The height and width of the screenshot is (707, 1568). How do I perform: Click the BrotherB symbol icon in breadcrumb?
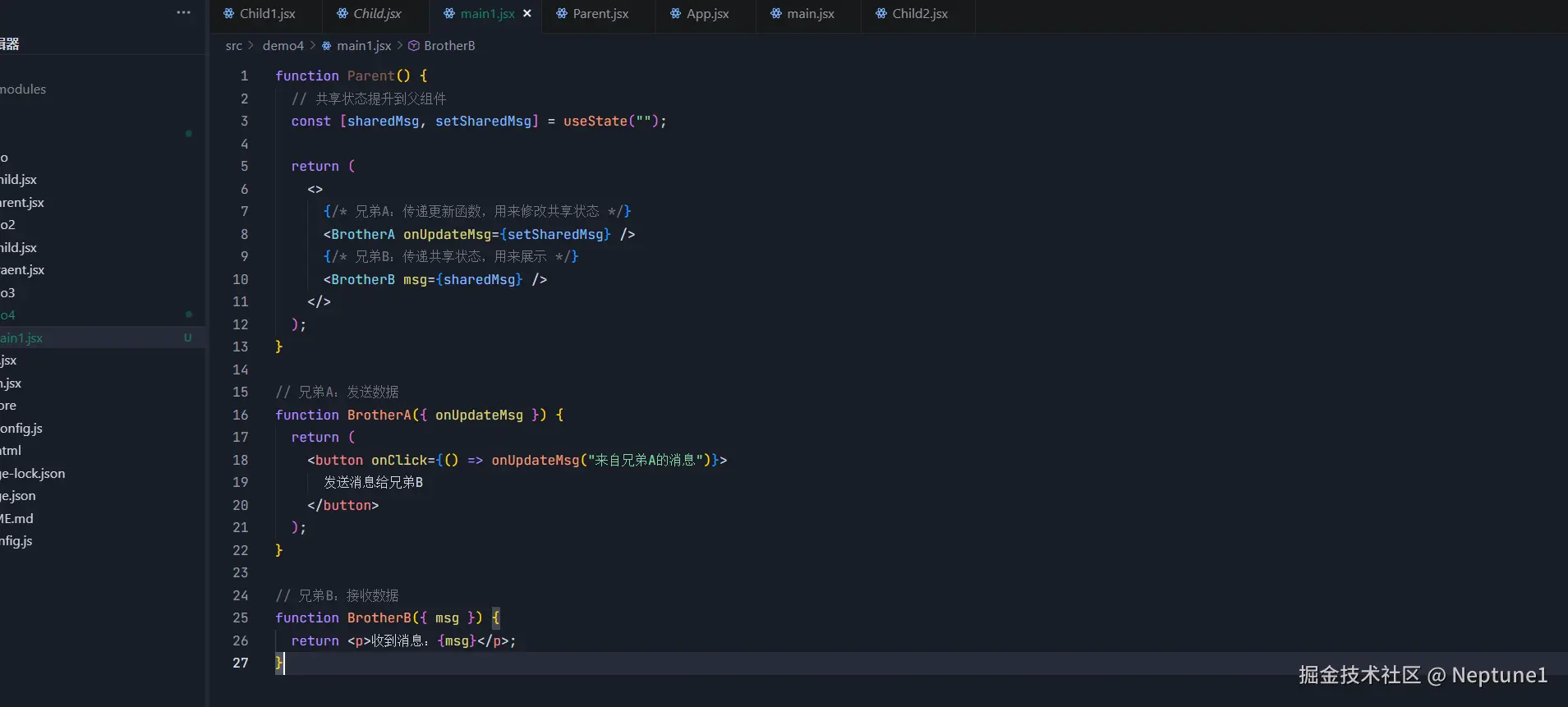(x=414, y=46)
